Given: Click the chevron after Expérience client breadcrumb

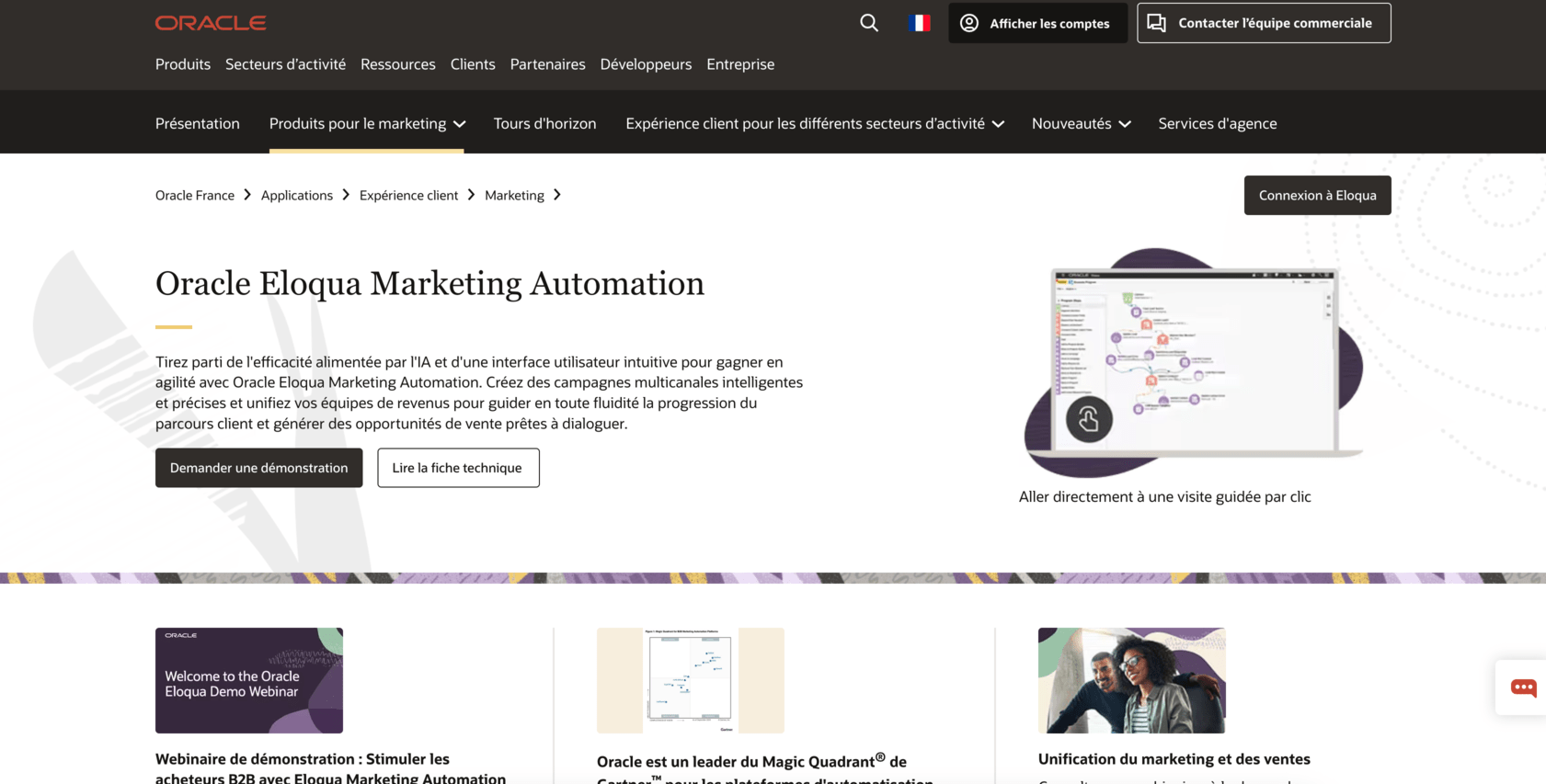Looking at the screenshot, I should coord(471,195).
